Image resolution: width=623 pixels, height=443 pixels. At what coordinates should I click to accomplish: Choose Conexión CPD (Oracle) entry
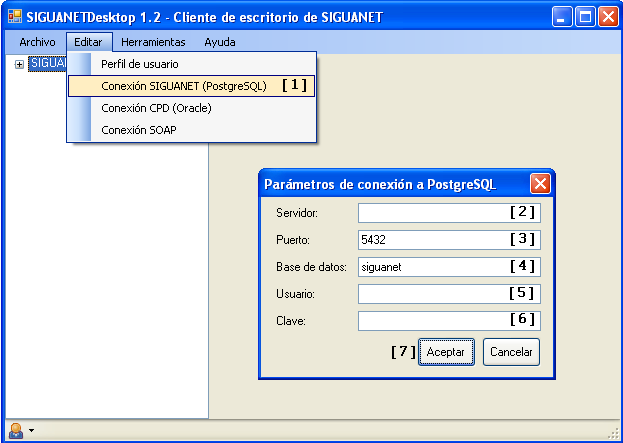[x=192, y=108]
